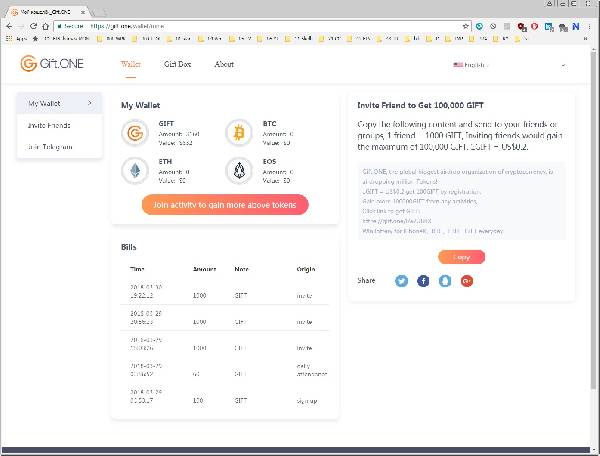Click the browser home icon
Screen dimensions: 600x456
point(46,26)
